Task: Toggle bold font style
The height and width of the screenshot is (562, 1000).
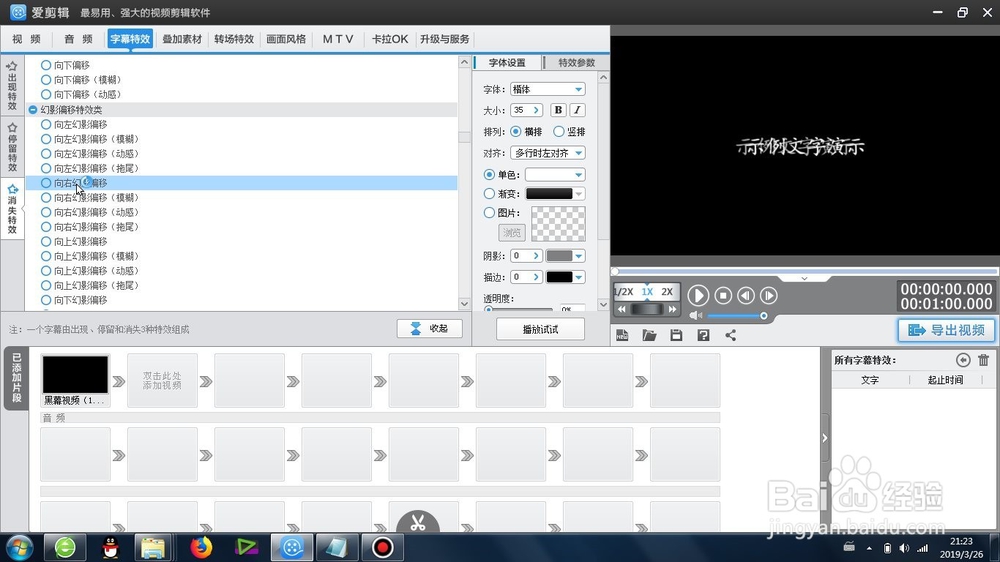Action: point(558,110)
